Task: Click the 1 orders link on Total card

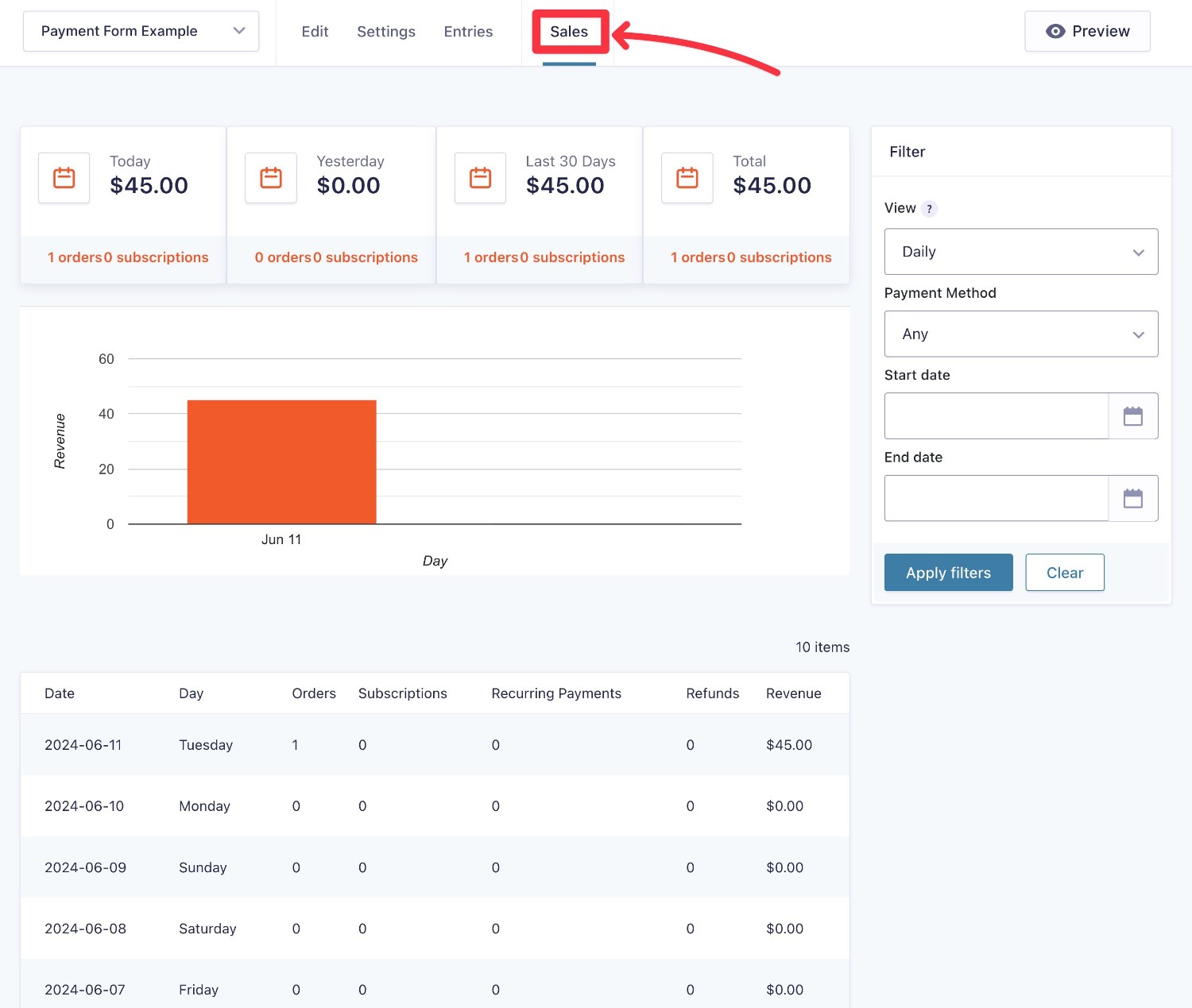Action: coord(698,257)
